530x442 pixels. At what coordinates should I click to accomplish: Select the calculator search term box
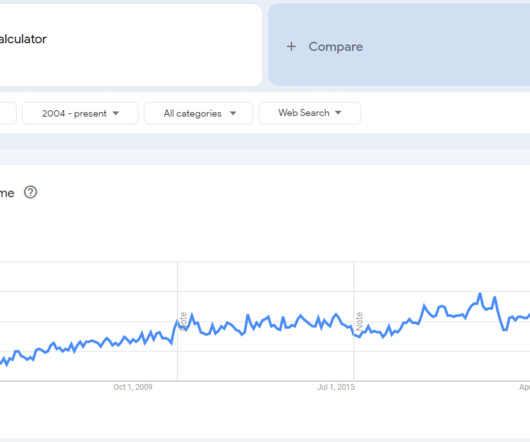(130, 45)
